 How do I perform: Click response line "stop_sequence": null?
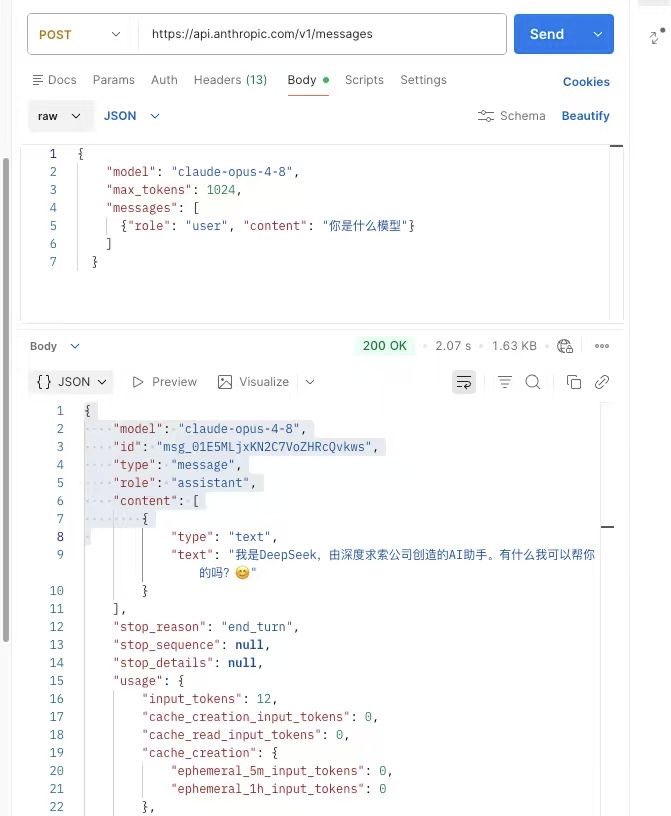[x=192, y=645]
